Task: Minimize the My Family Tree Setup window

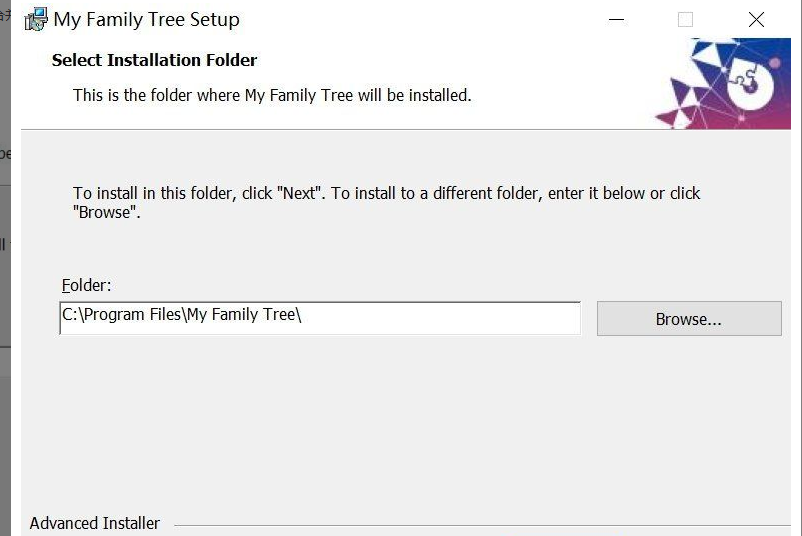Action: (616, 20)
